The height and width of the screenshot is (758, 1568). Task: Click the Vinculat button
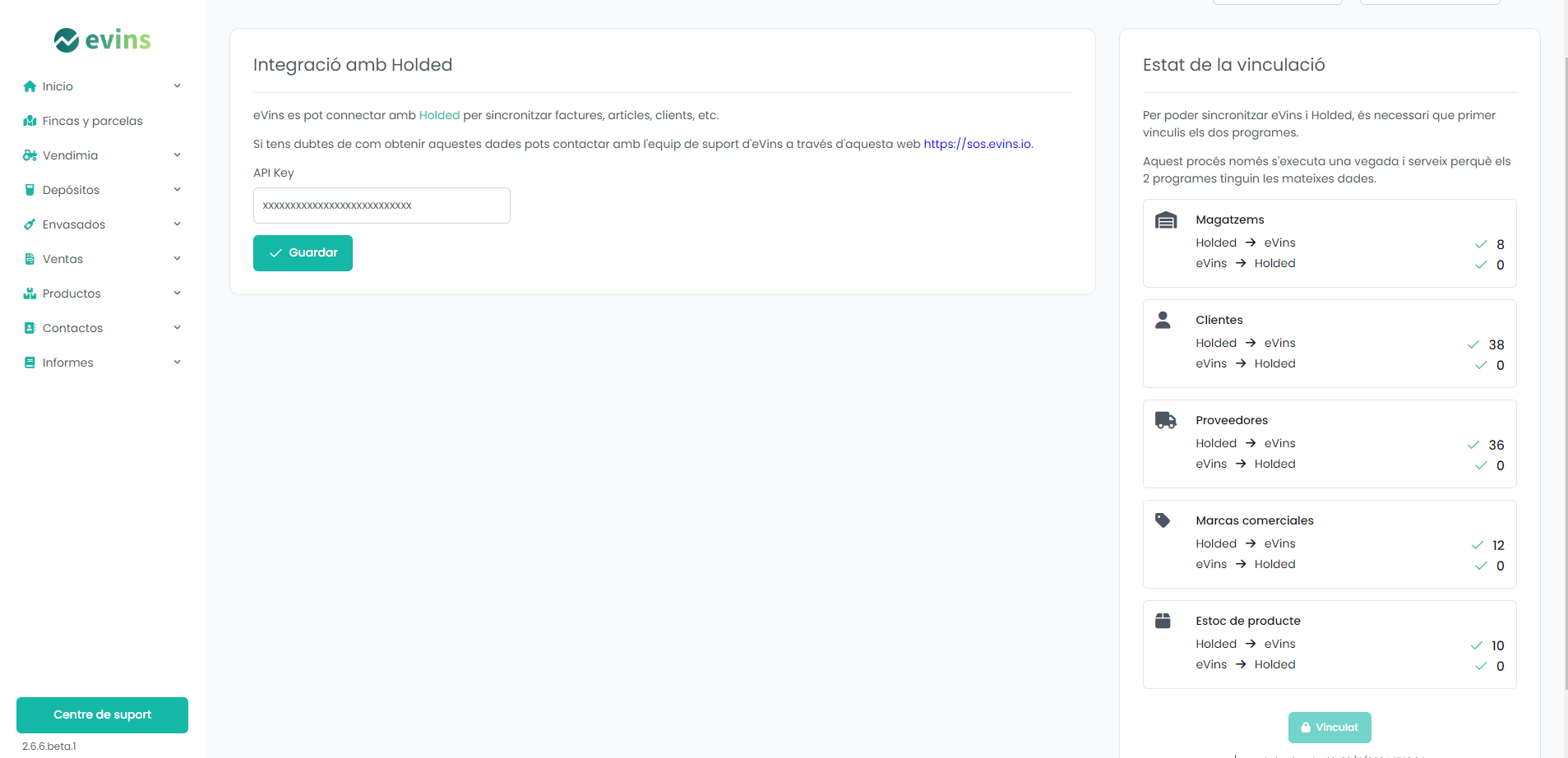[x=1330, y=728]
